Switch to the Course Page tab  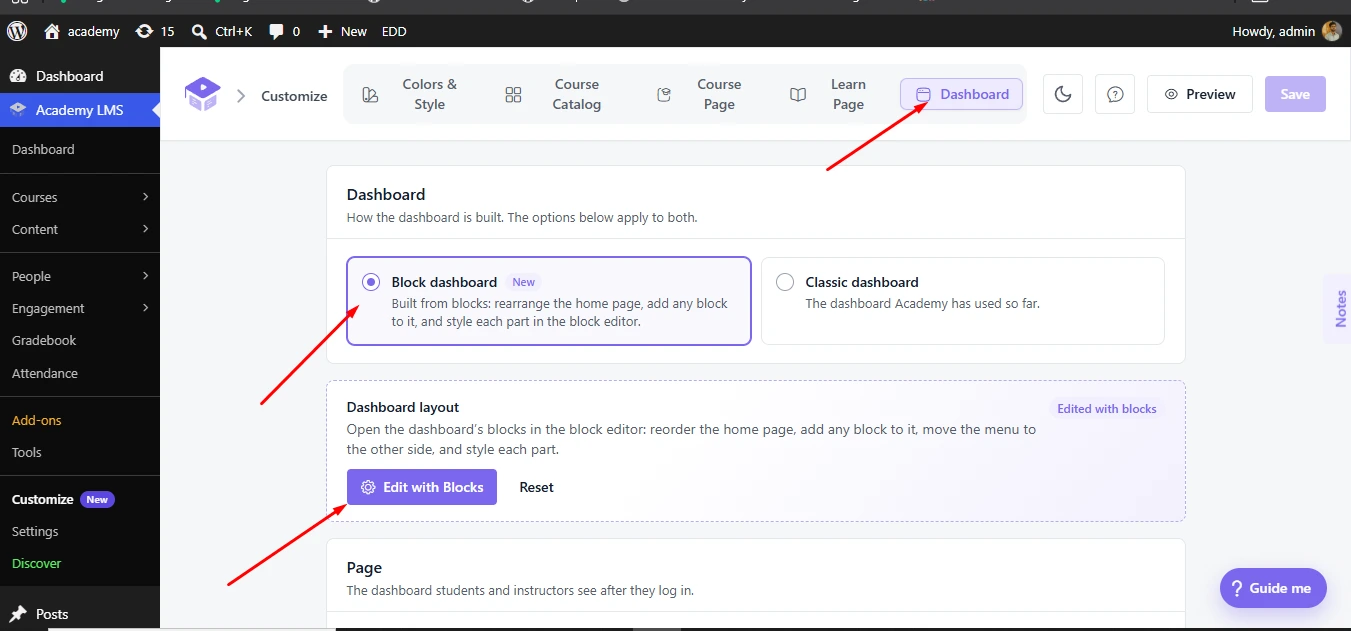(700, 94)
